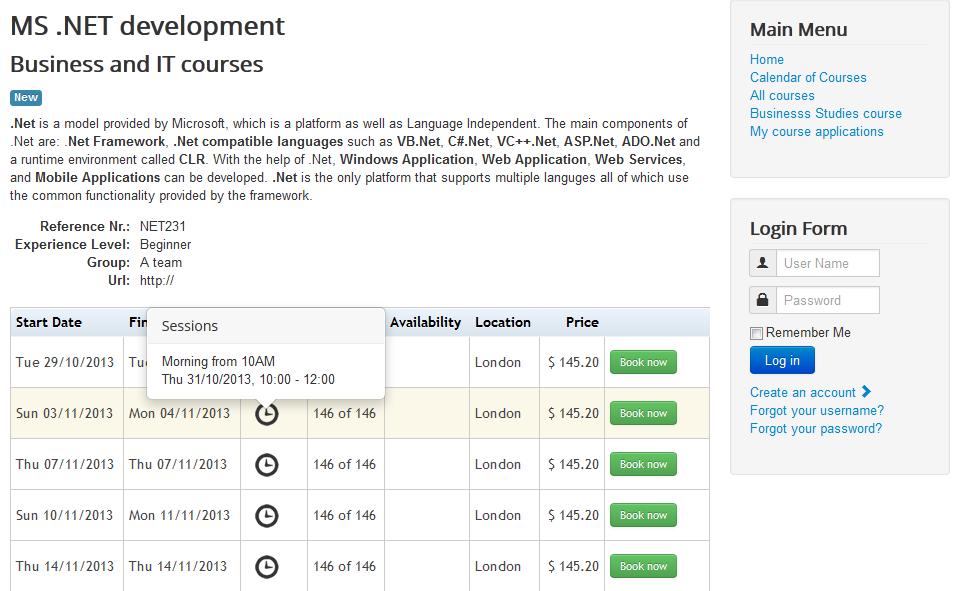The height and width of the screenshot is (591, 962).
Task: Toggle the Remember Me checkbox
Action: pos(757,333)
